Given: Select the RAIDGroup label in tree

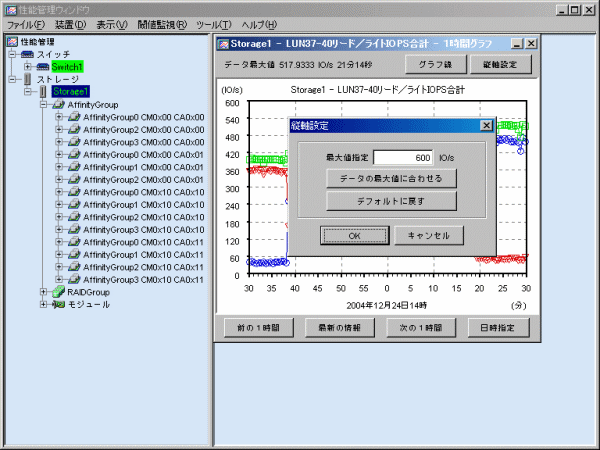Looking at the screenshot, I should (88, 292).
